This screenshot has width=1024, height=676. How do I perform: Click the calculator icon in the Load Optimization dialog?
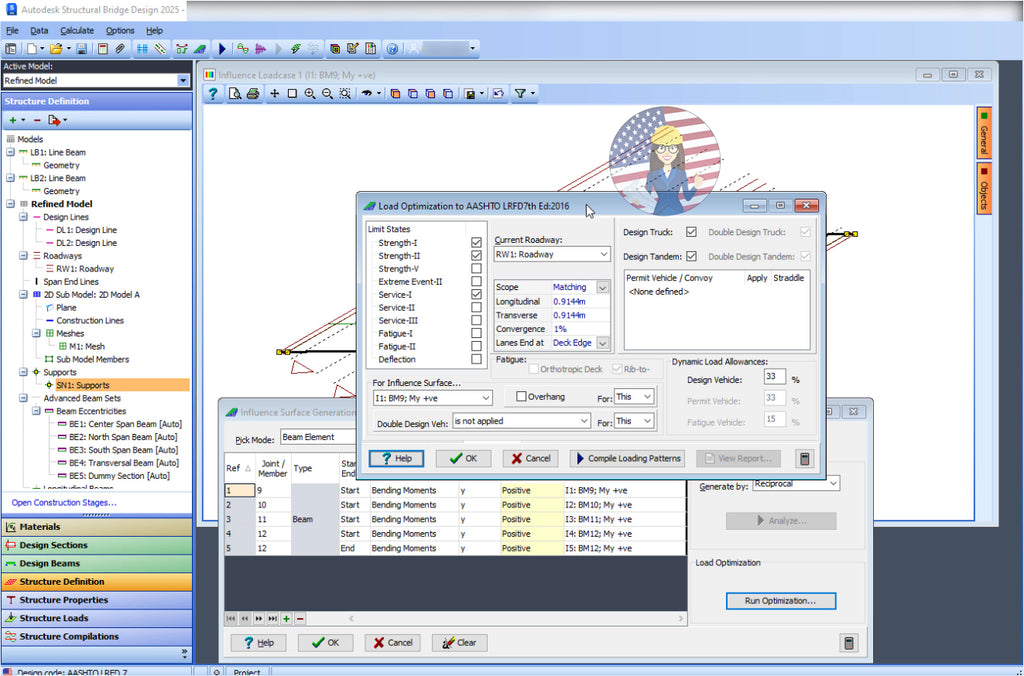[x=805, y=458]
